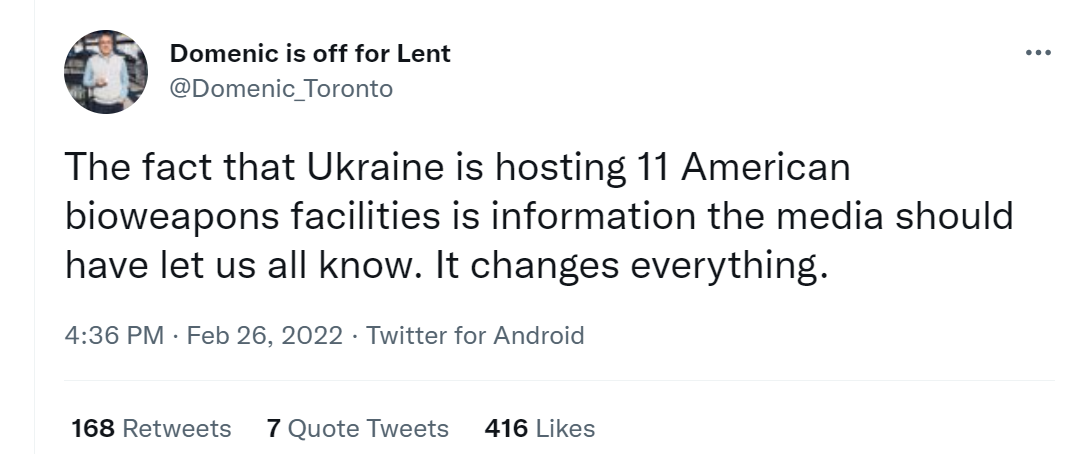Show the 7 Quote Tweets

pyautogui.click(x=358, y=429)
